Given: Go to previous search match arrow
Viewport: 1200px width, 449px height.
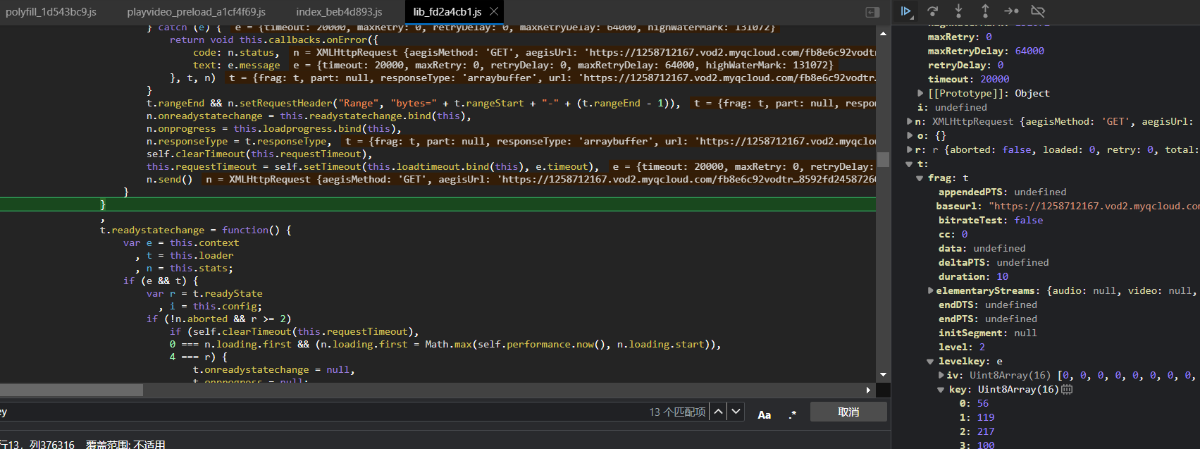Looking at the screenshot, I should pyautogui.click(x=717, y=412).
